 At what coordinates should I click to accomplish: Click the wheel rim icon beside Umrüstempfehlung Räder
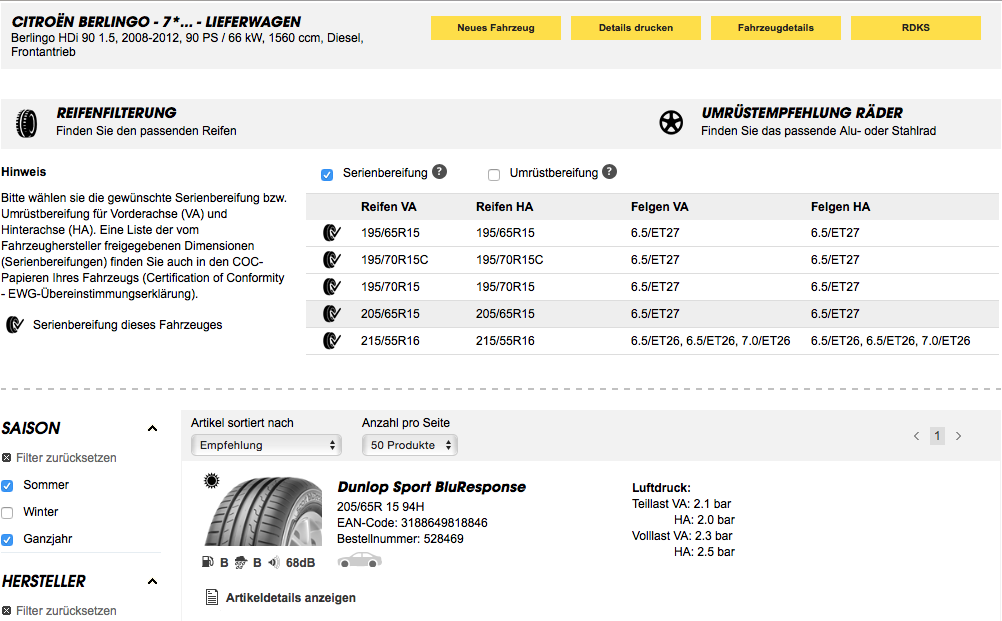[x=671, y=123]
